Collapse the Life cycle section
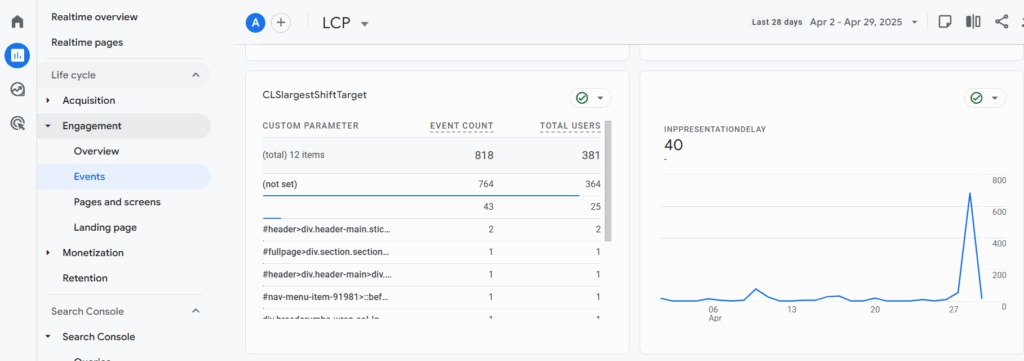 (195, 75)
